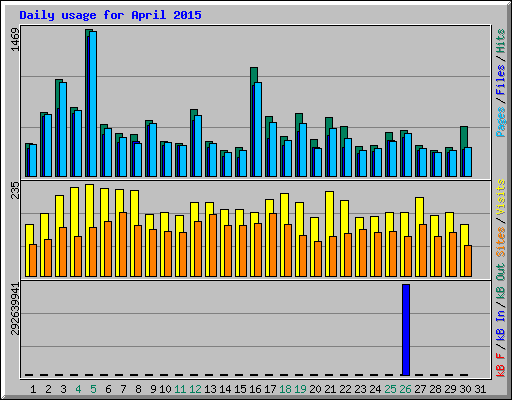512x400 pixels.
Task: Click the day 8 axis label
Action: click(x=138, y=389)
